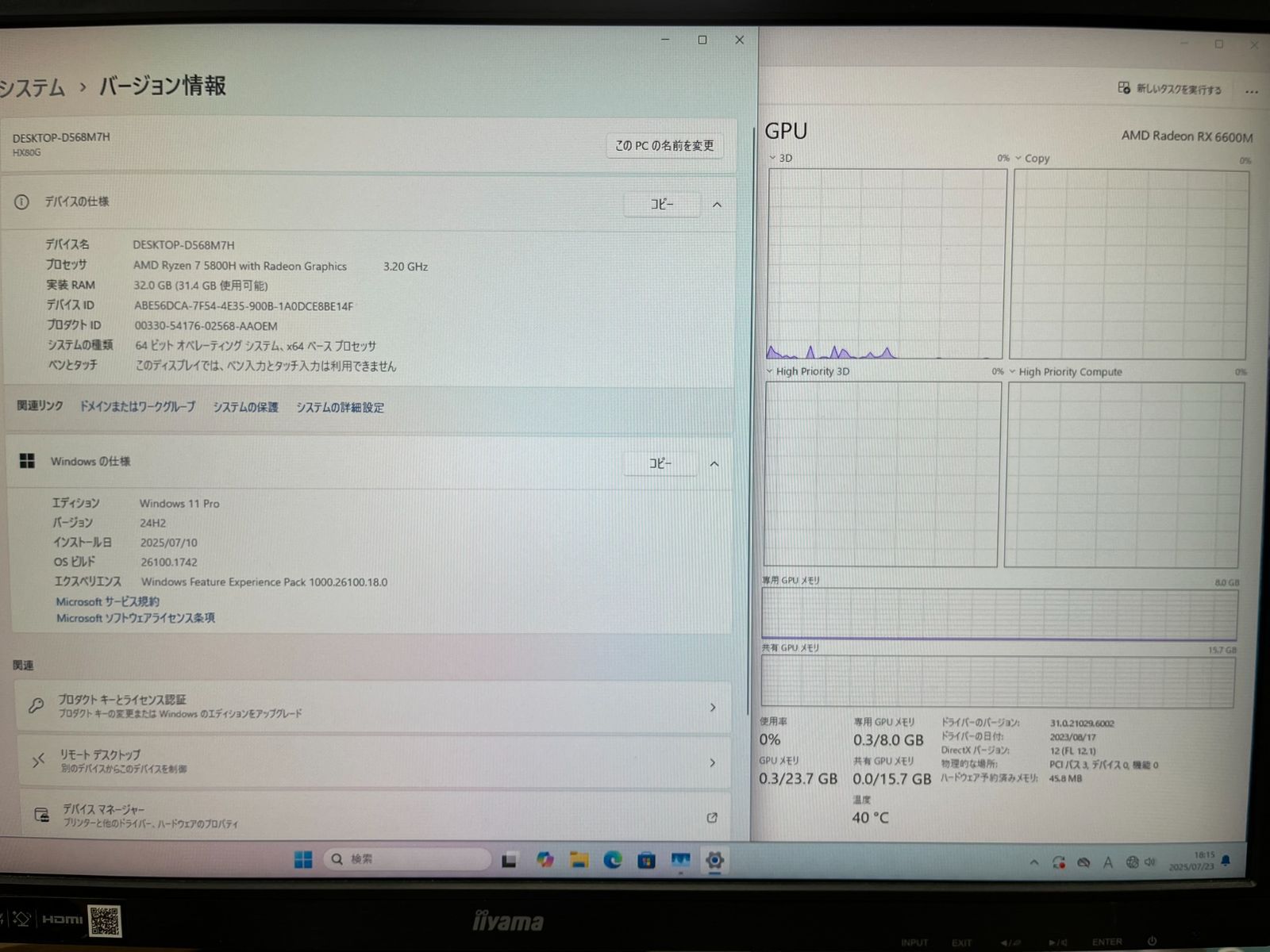The width and height of the screenshot is (1270, 952).
Task: Collapse the Windows の仕様 section
Action: [x=714, y=464]
